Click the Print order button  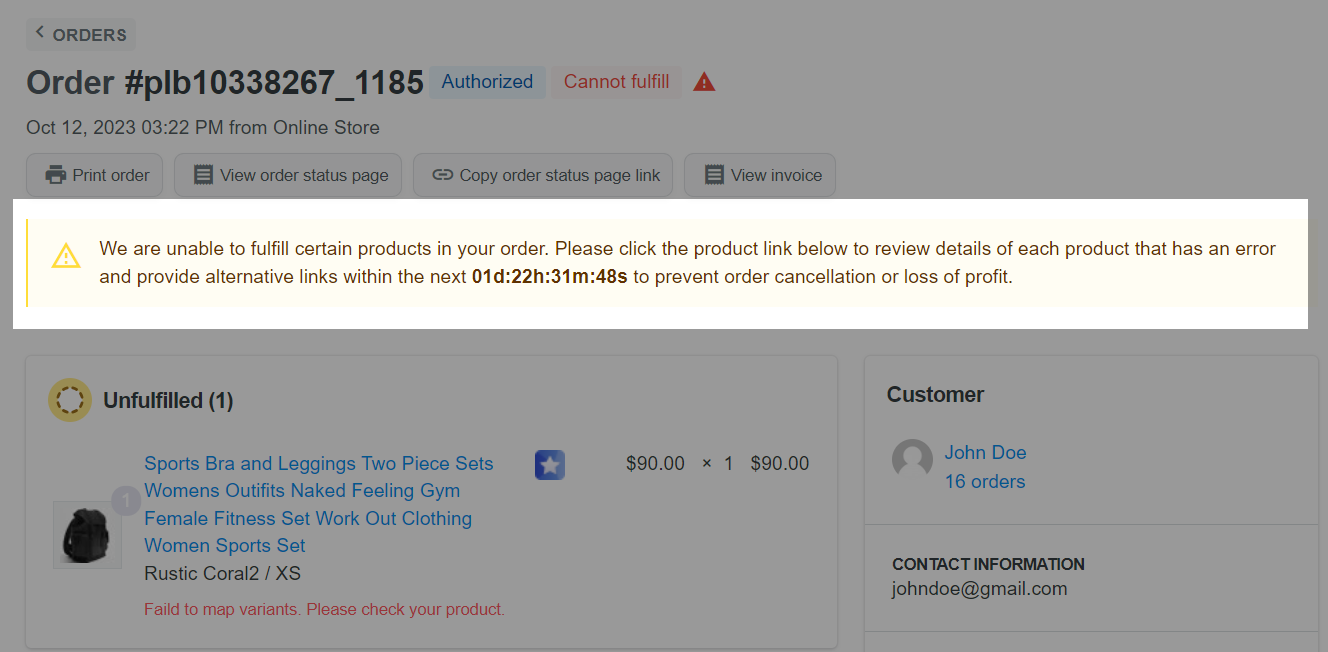[97, 175]
